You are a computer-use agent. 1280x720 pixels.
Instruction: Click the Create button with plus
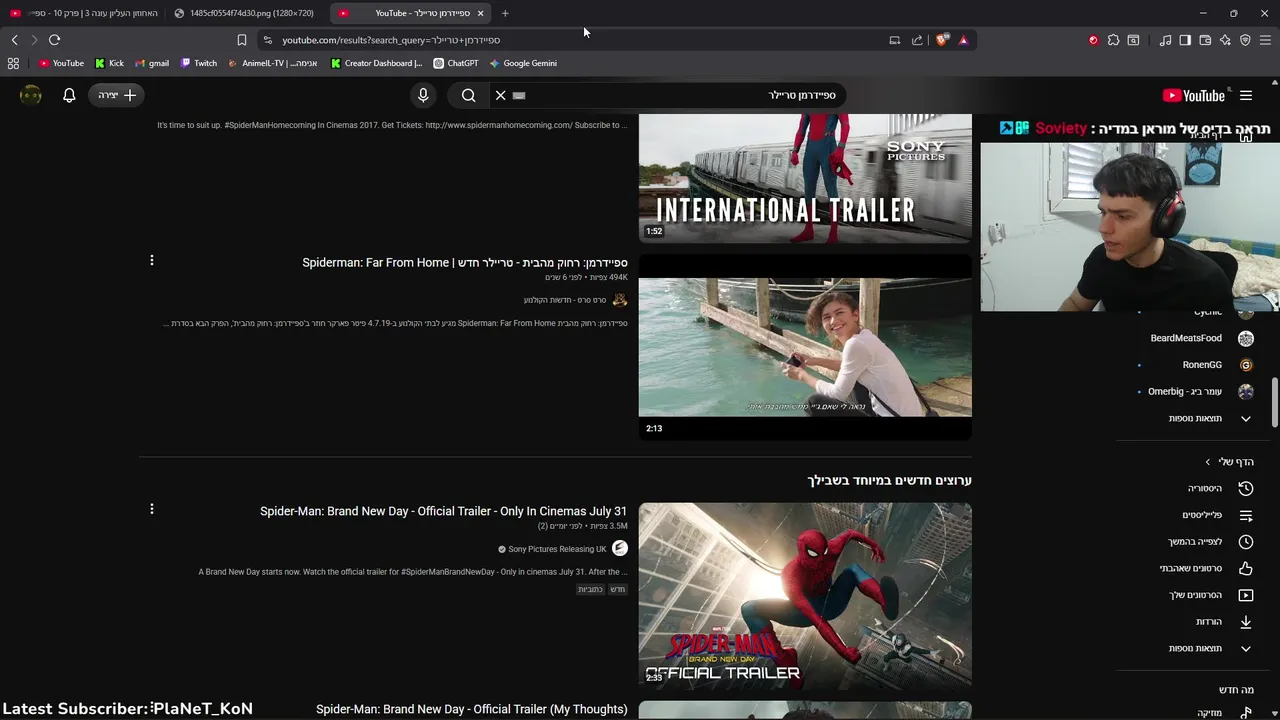117,95
